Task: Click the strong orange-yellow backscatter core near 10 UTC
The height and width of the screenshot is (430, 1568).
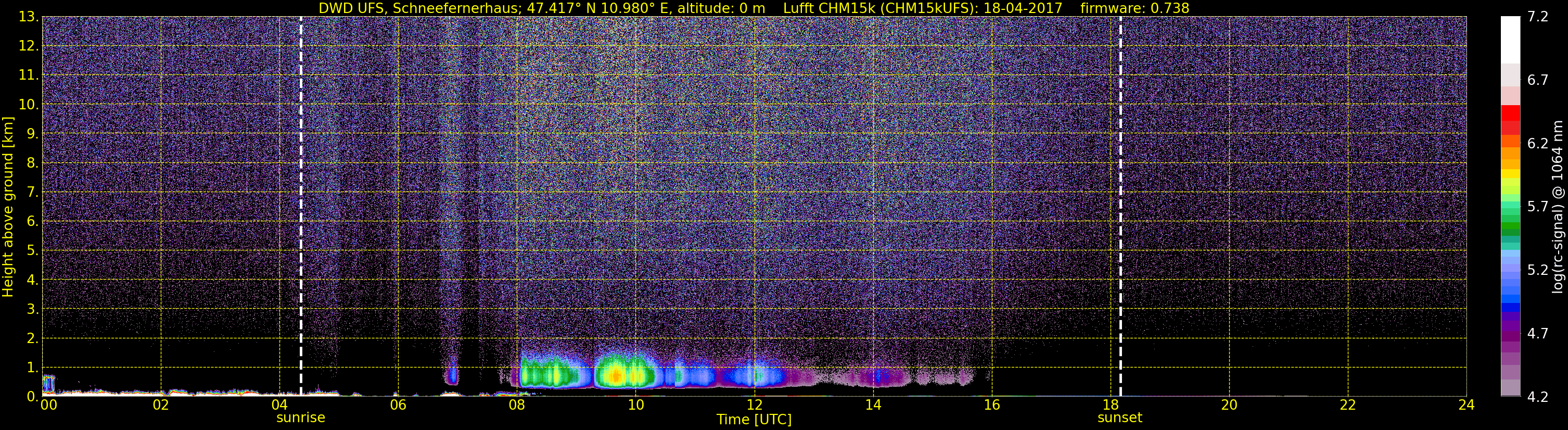Action: click(616, 376)
